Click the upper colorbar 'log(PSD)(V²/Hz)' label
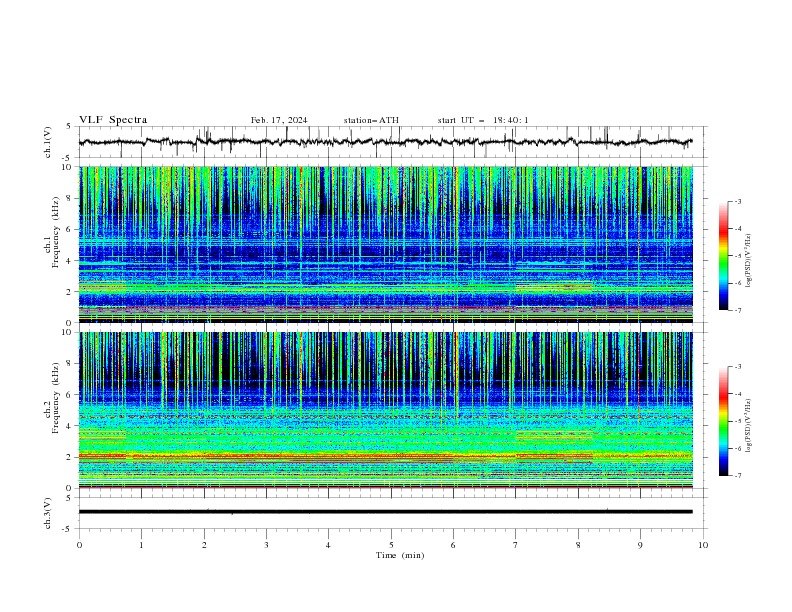 749,261
